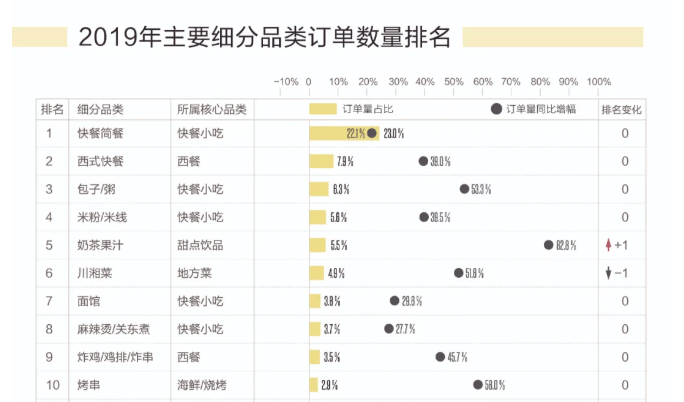
Task: Click the 麻辣烫/关东煮 category cell
Action: tap(113, 329)
